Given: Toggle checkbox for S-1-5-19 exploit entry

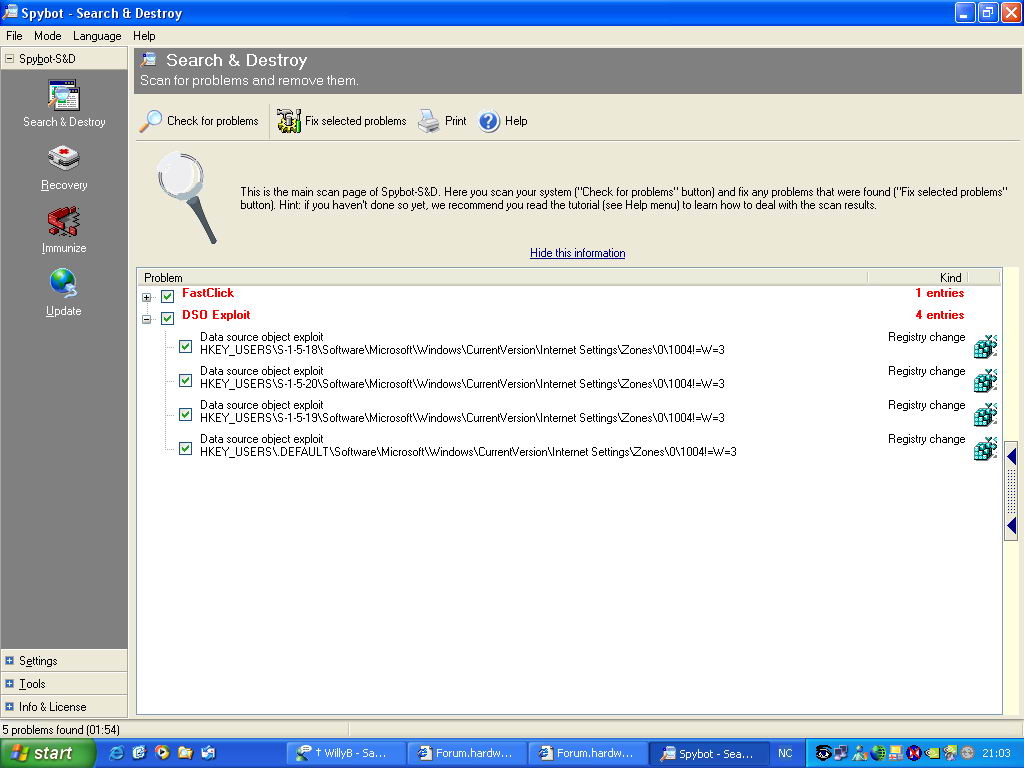Looking at the screenshot, I should pos(185,414).
